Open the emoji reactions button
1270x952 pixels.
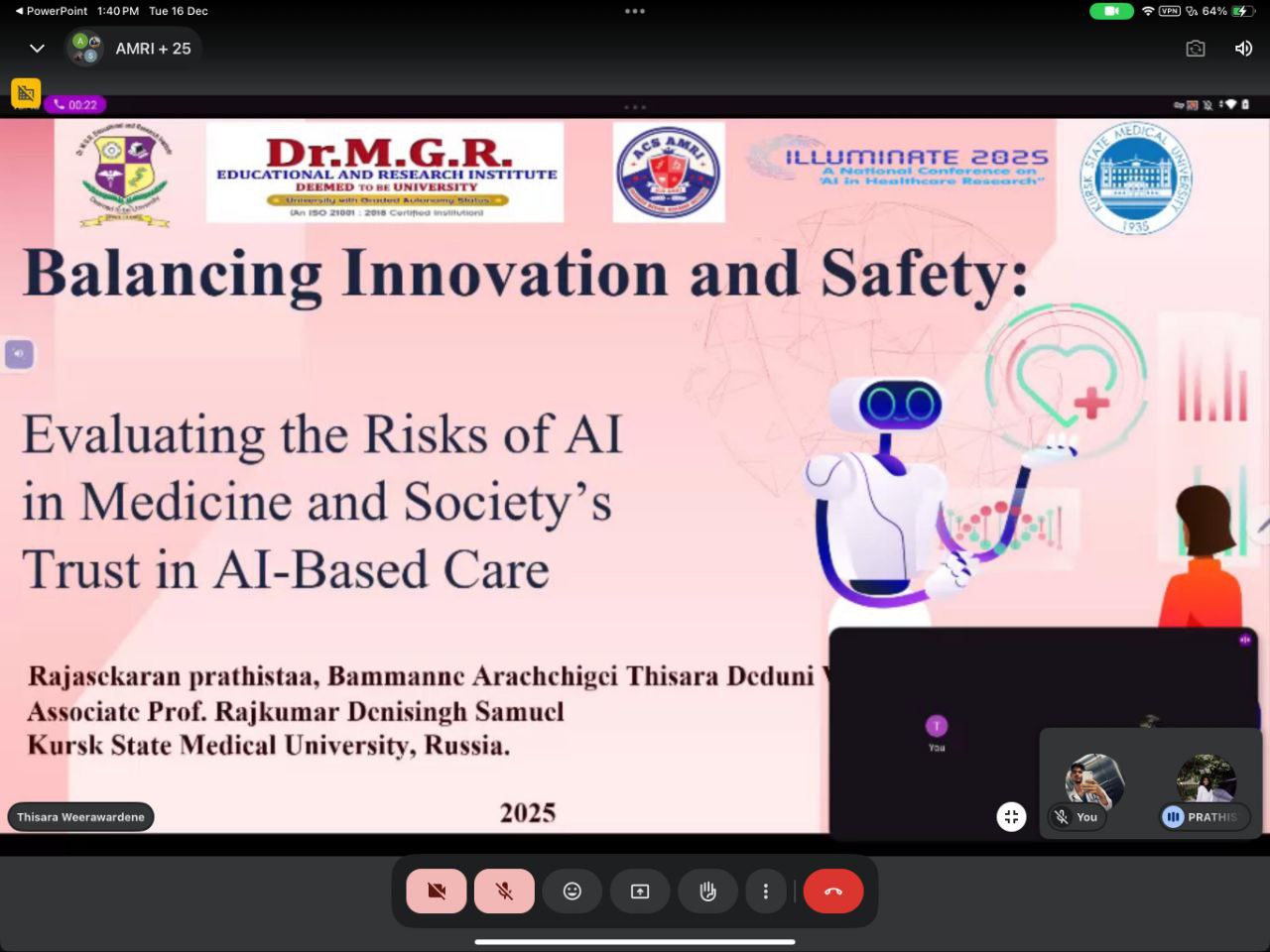pos(572,891)
